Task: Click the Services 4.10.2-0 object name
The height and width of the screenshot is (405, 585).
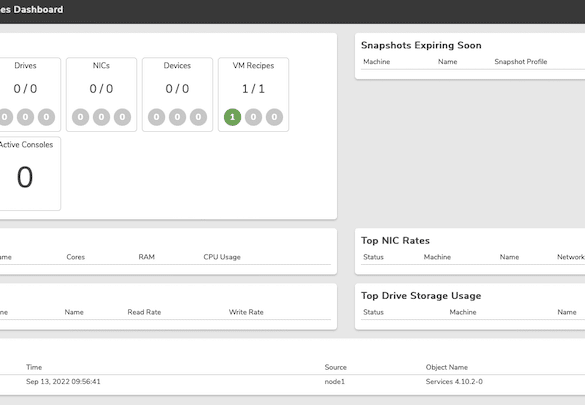Action: [454, 382]
